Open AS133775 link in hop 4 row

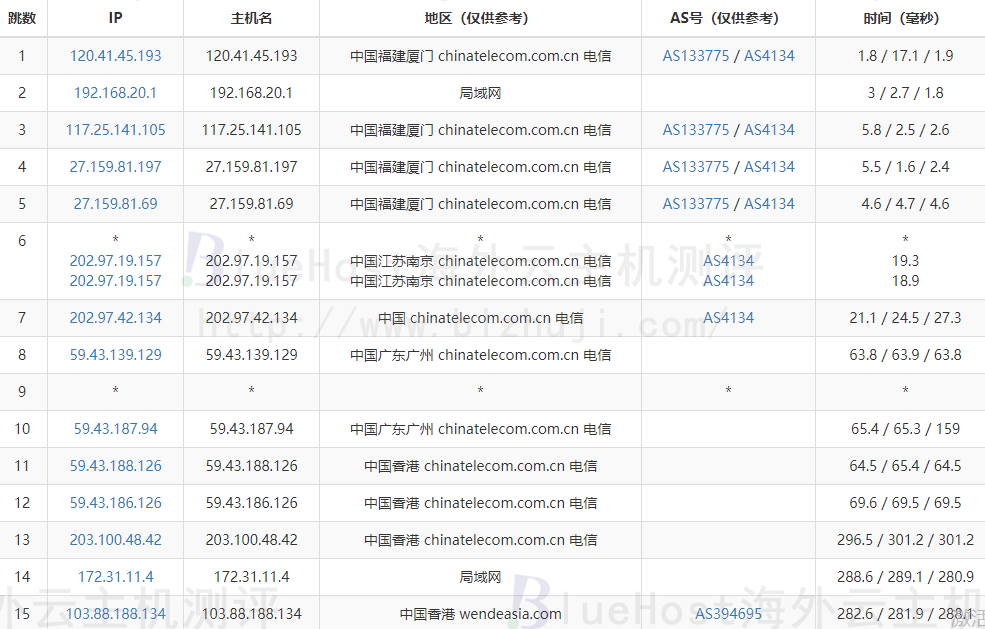click(x=696, y=167)
